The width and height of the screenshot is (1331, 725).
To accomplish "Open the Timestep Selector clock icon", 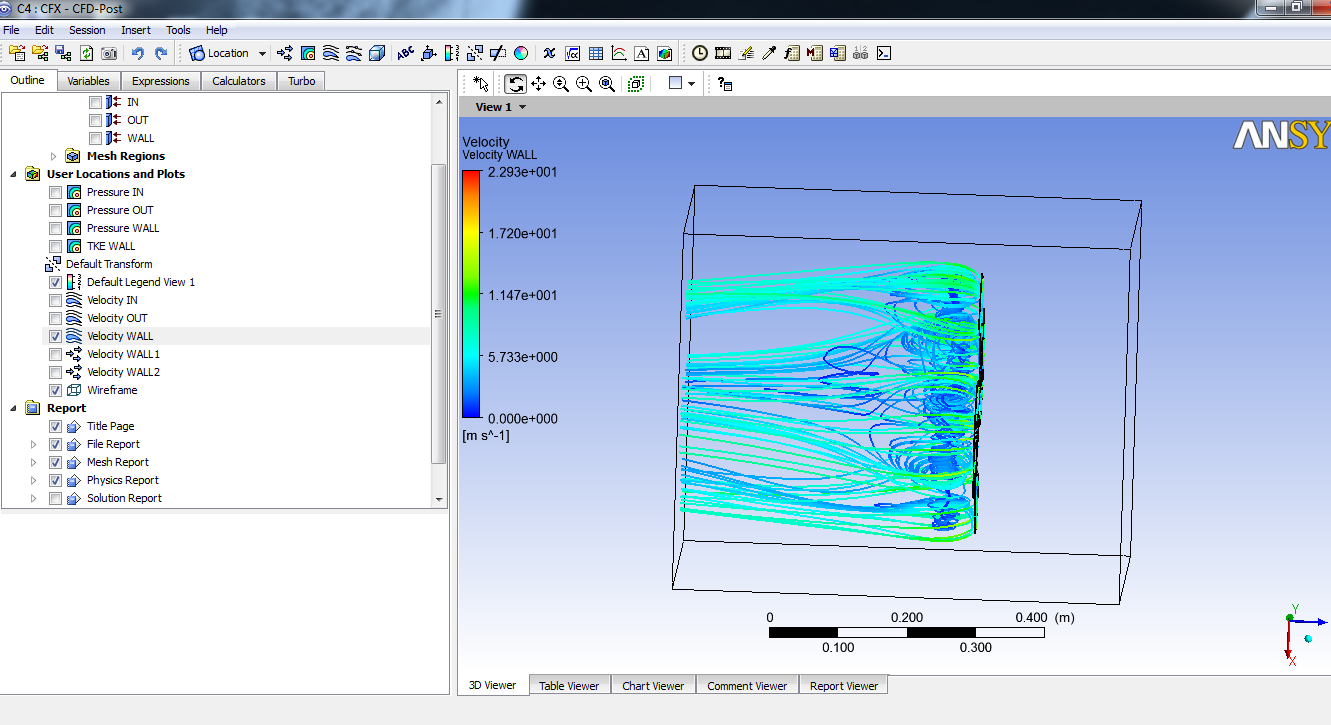I will (700, 53).
